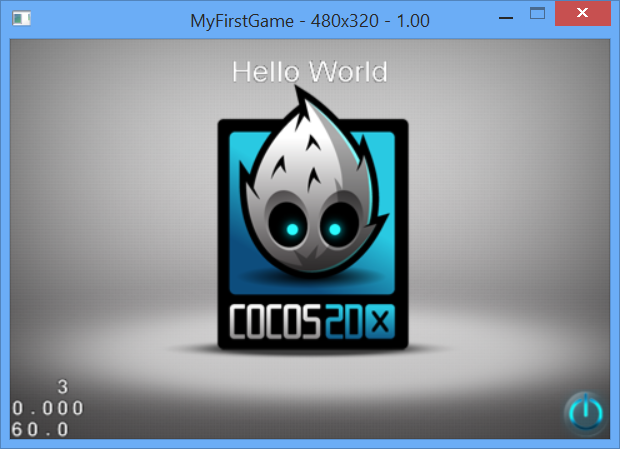Minimize the MyFirstGame window
Screen dimensions: 620x449
point(501,17)
